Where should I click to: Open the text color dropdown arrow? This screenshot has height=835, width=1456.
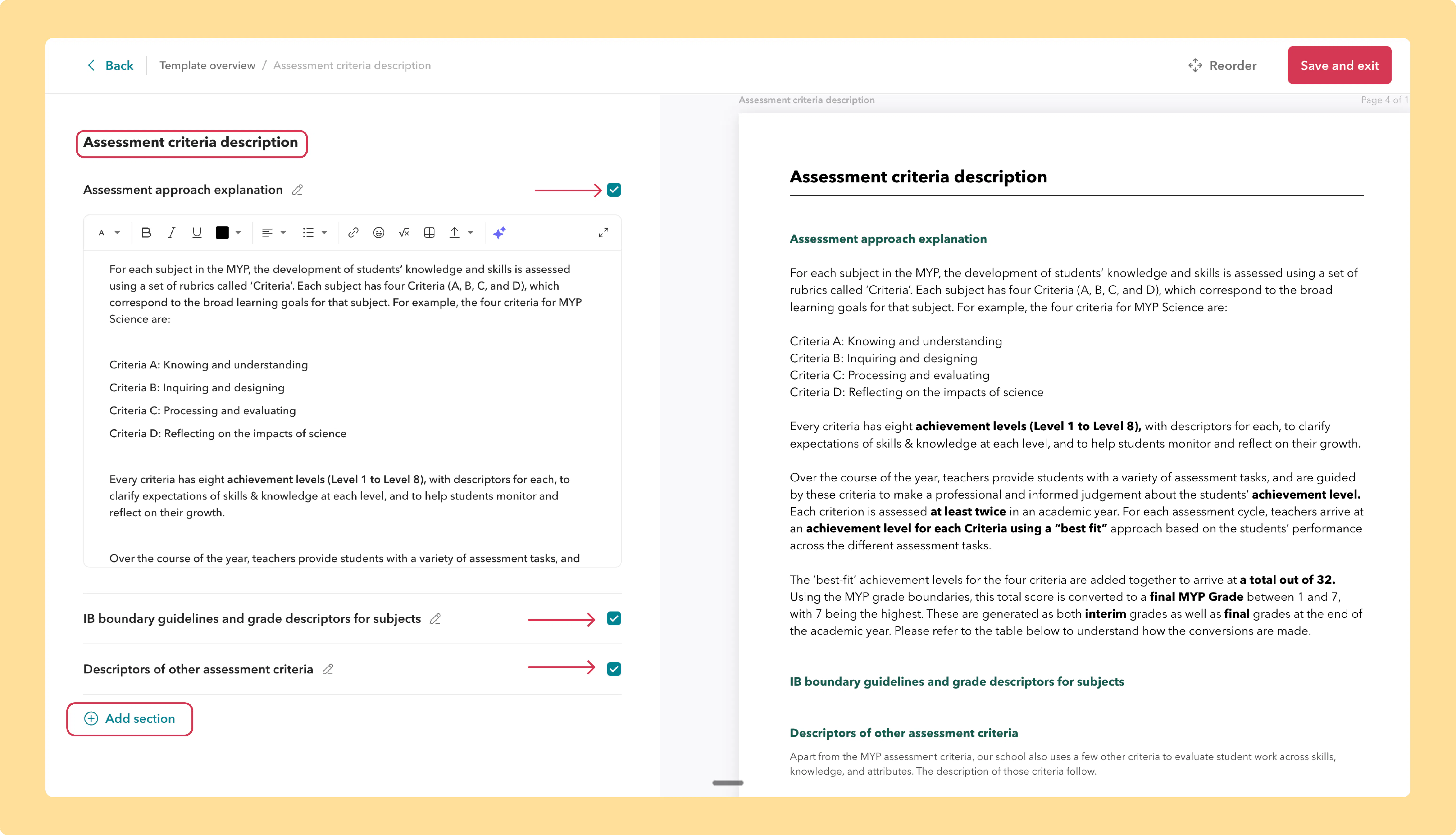pos(238,233)
